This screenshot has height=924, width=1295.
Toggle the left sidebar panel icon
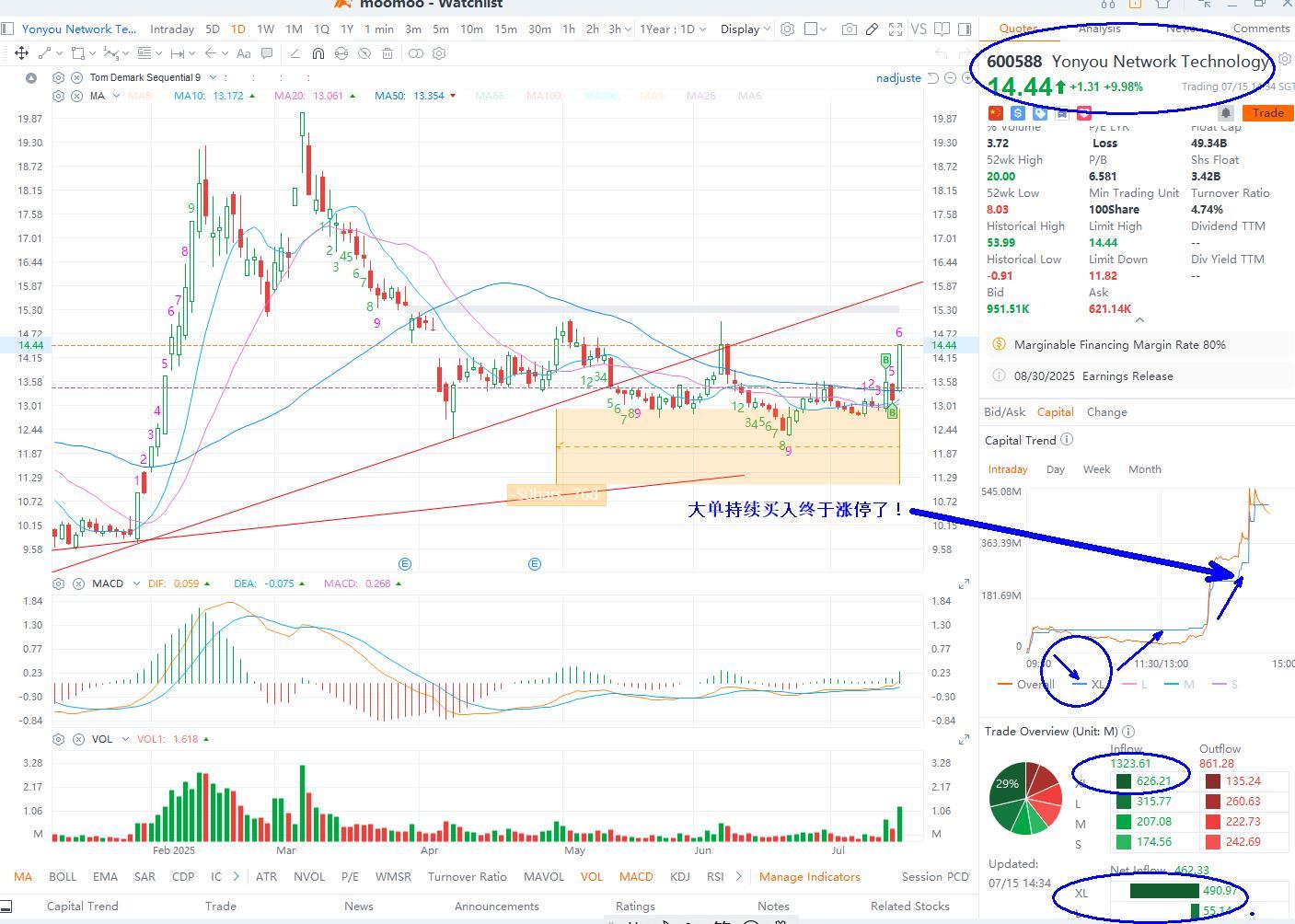(x=7, y=29)
